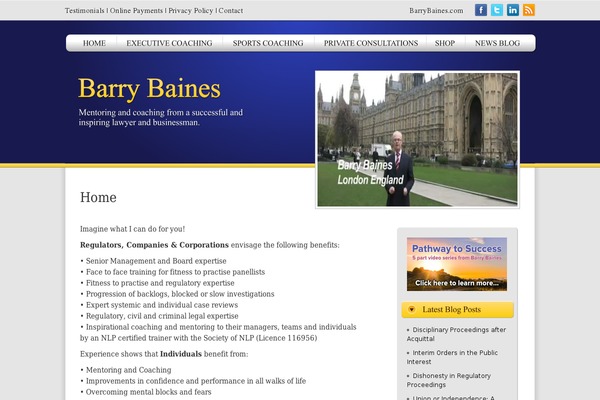Click 'Mentoring and coaching from a successful' tagline
This screenshot has height=400, width=600.
pyautogui.click(x=161, y=118)
